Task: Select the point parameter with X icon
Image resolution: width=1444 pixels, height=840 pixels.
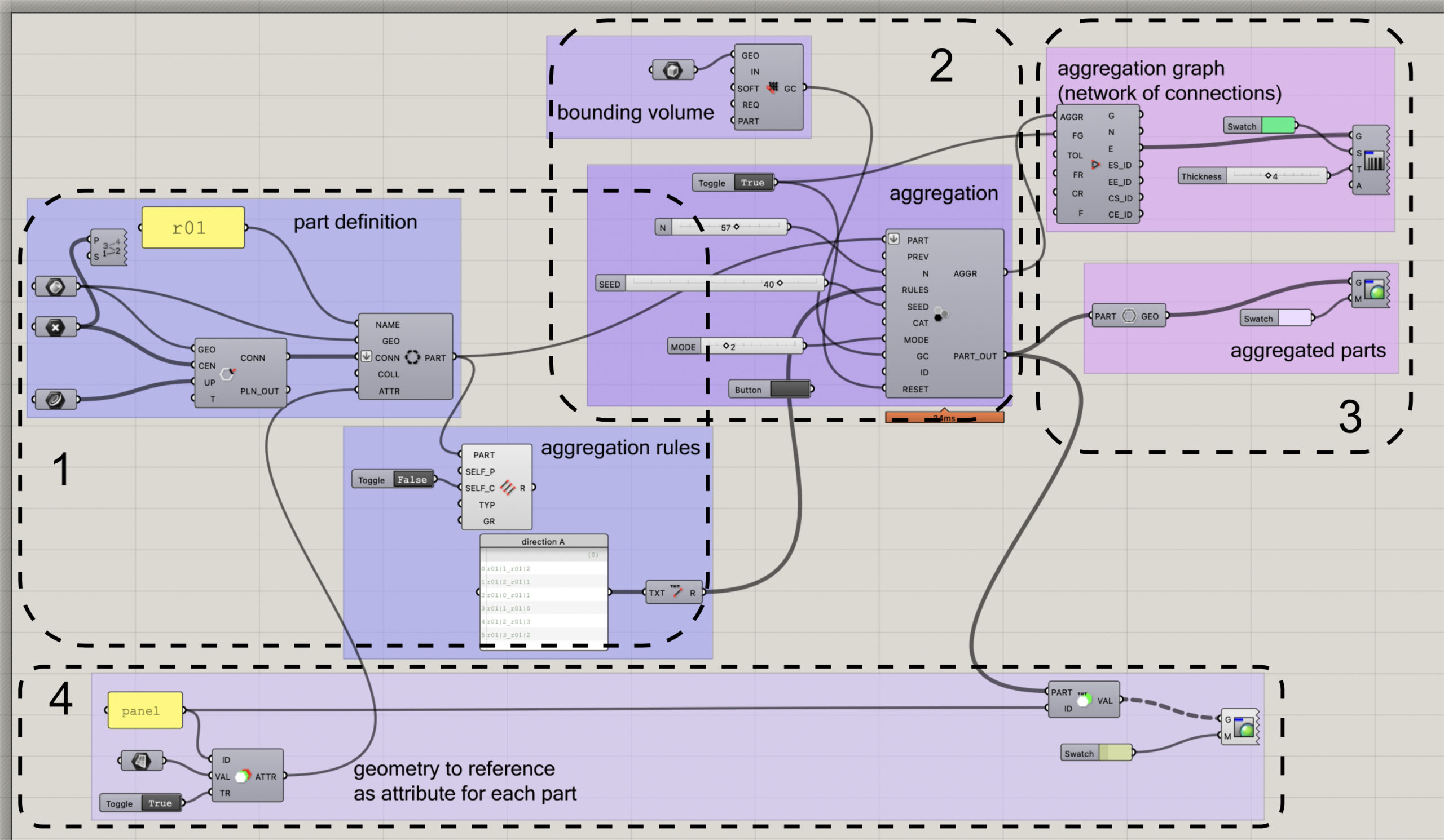Action: (56, 328)
